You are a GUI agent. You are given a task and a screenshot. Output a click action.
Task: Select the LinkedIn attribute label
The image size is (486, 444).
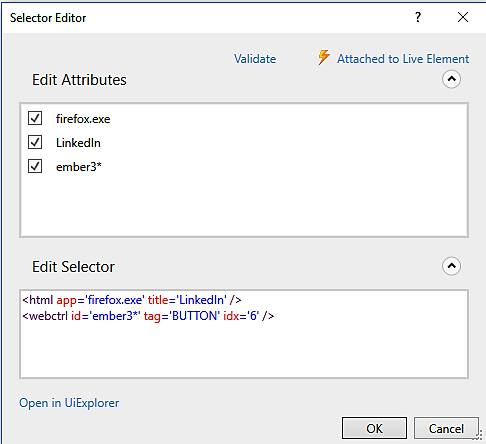coord(78,143)
